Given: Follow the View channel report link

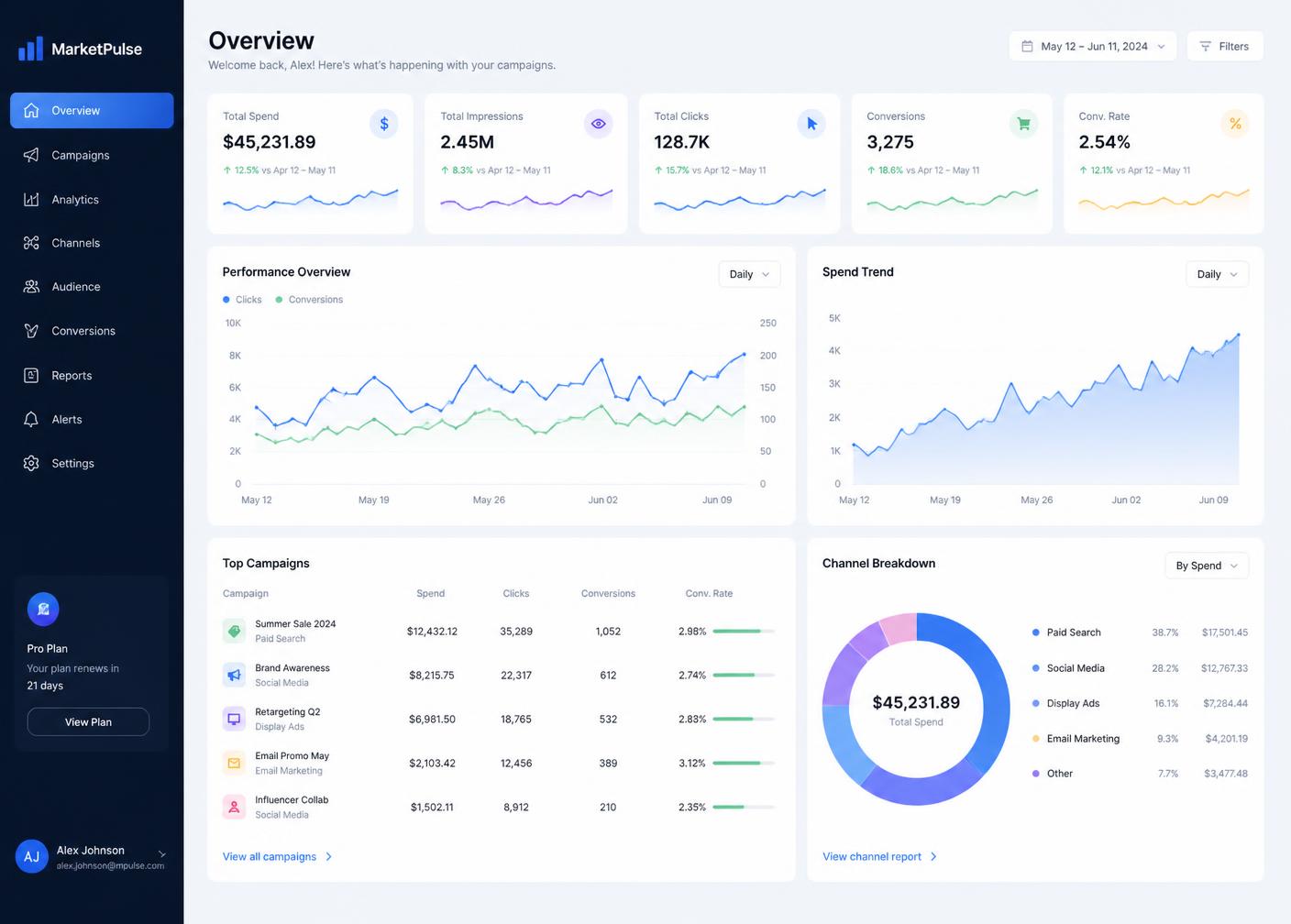Looking at the screenshot, I should coord(879,856).
